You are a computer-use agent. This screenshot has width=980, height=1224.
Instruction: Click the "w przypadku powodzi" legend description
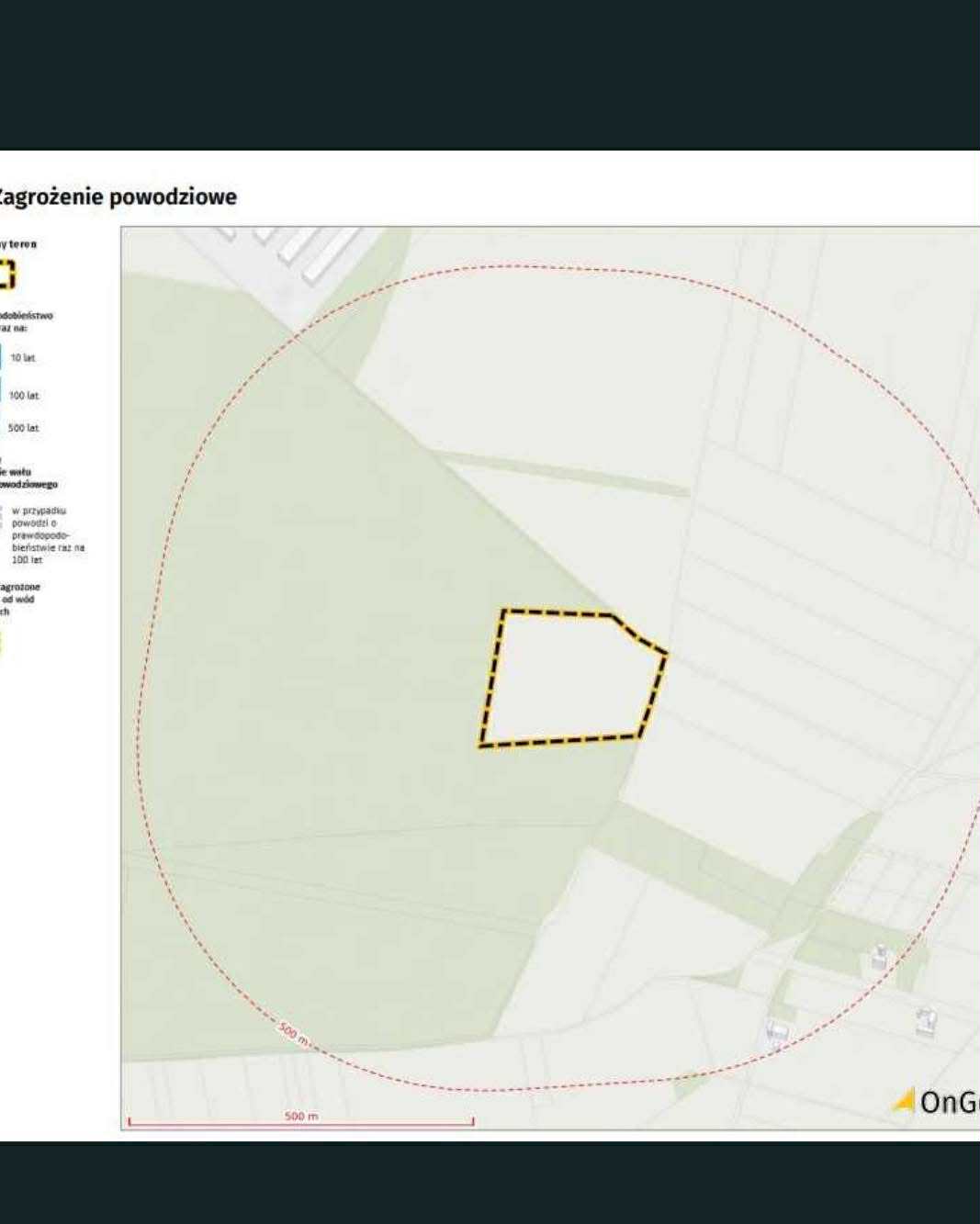coord(47,534)
